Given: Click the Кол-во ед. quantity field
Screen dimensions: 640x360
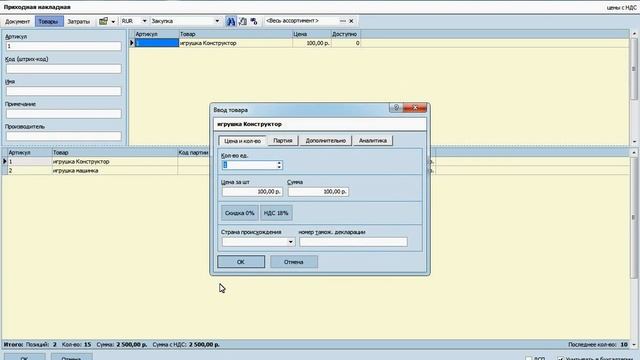Looking at the screenshot, I should click(x=249, y=165).
